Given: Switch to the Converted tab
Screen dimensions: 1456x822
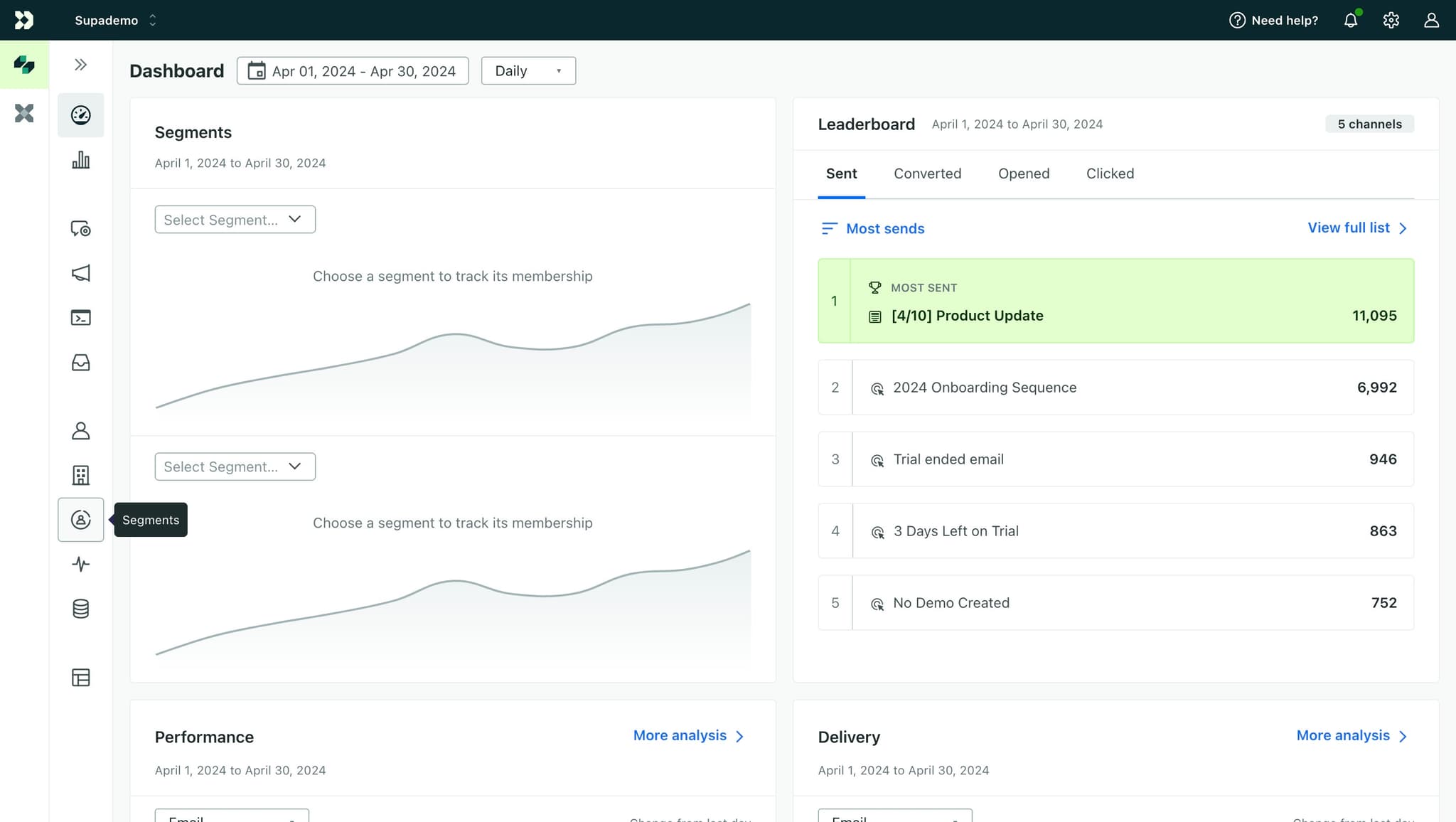Looking at the screenshot, I should [x=927, y=174].
